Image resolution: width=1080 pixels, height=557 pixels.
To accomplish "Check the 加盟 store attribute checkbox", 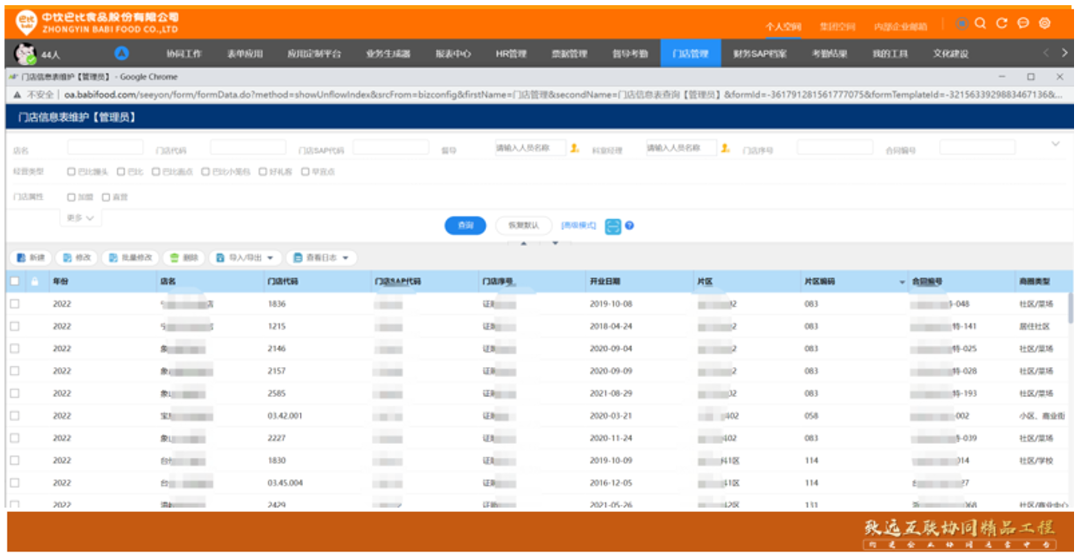I will [72, 198].
